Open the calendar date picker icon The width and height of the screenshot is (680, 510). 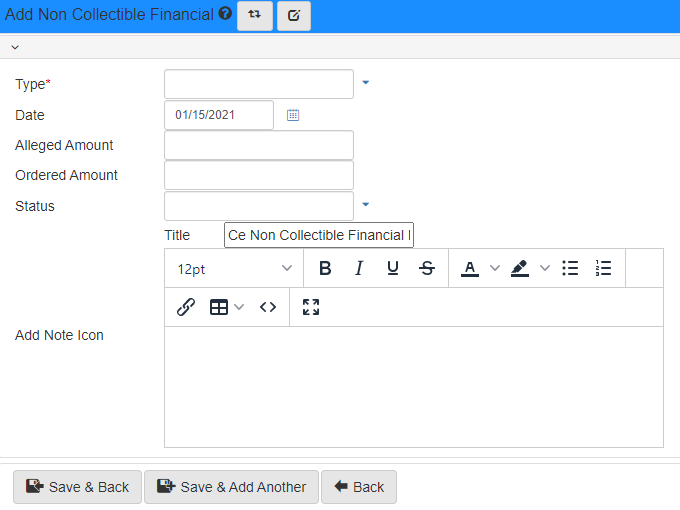pyautogui.click(x=293, y=115)
